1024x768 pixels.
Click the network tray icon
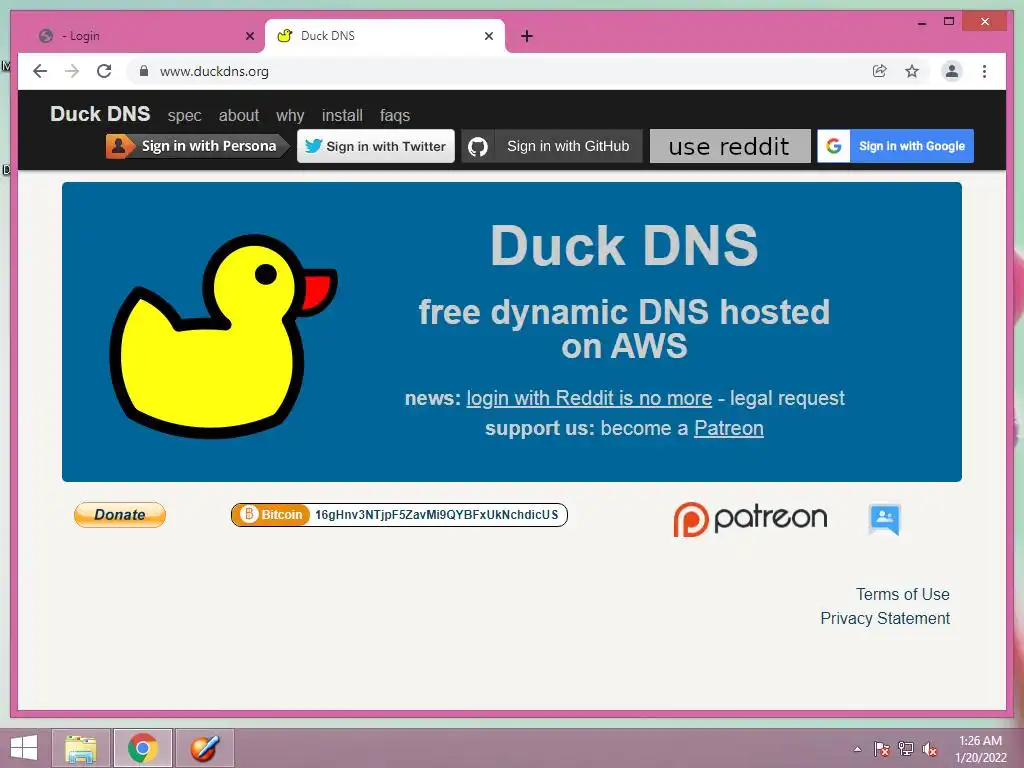906,749
